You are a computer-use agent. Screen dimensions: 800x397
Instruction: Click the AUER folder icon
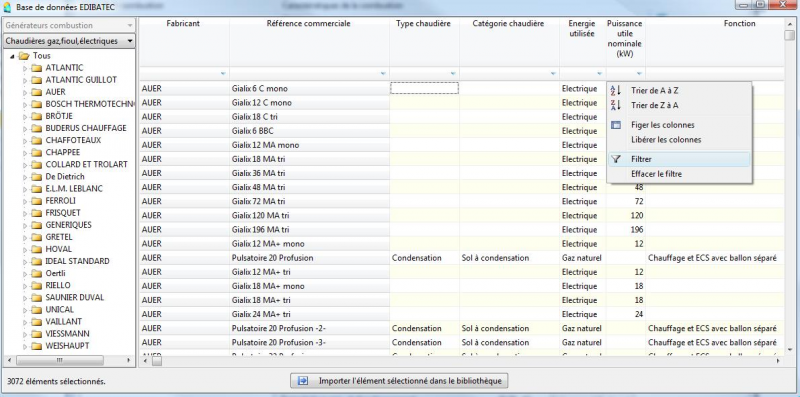point(36,92)
